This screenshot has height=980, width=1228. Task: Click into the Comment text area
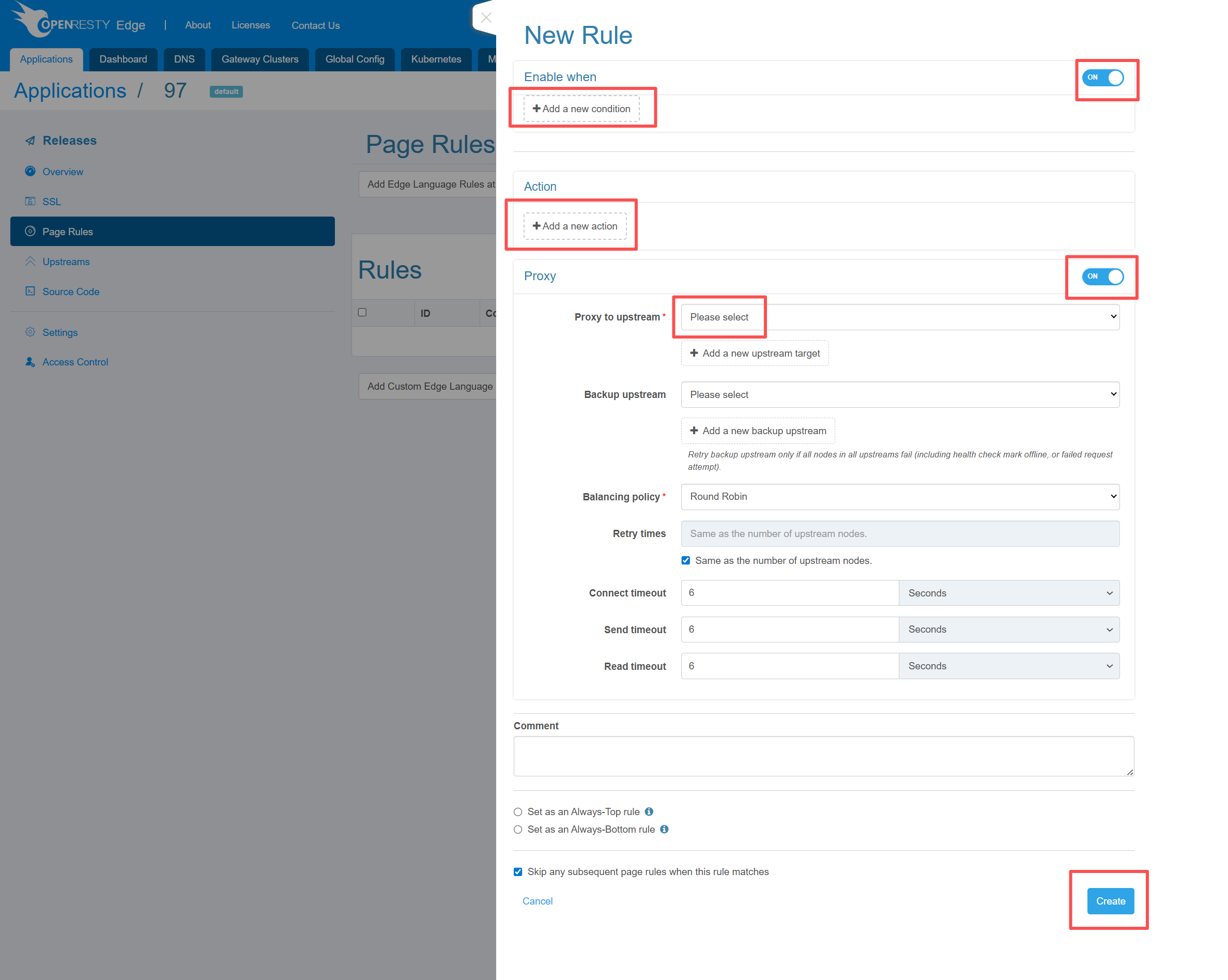click(823, 756)
